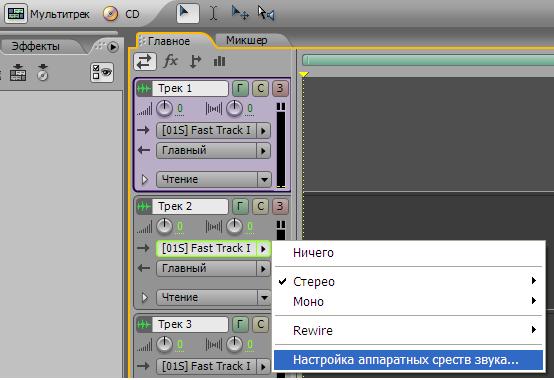Show inputs/outputs section button
The width and height of the screenshot is (554, 380).
coord(145,61)
